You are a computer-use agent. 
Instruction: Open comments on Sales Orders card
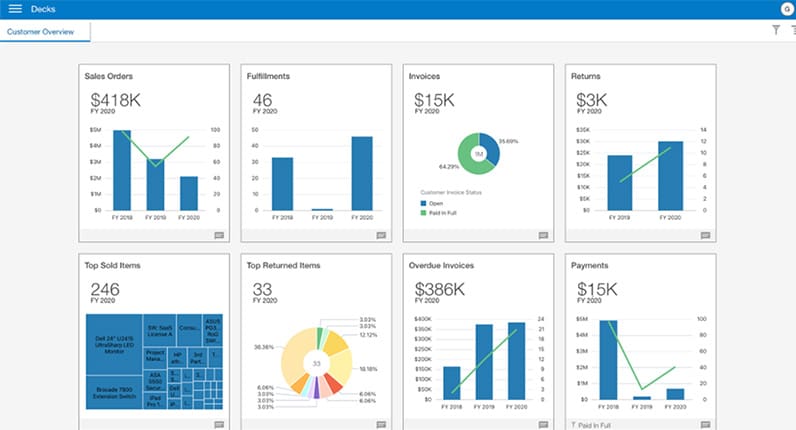pyautogui.click(x=219, y=235)
